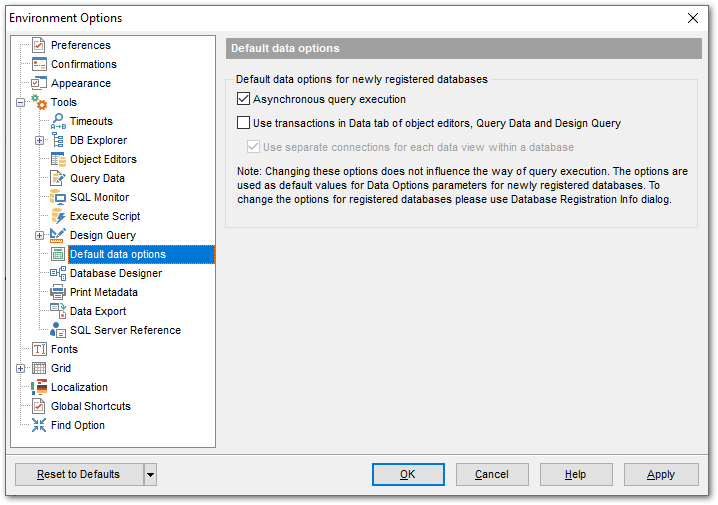Open the Reset to Defaults dropdown arrow
The height and width of the screenshot is (505, 718).
pyautogui.click(x=150, y=475)
